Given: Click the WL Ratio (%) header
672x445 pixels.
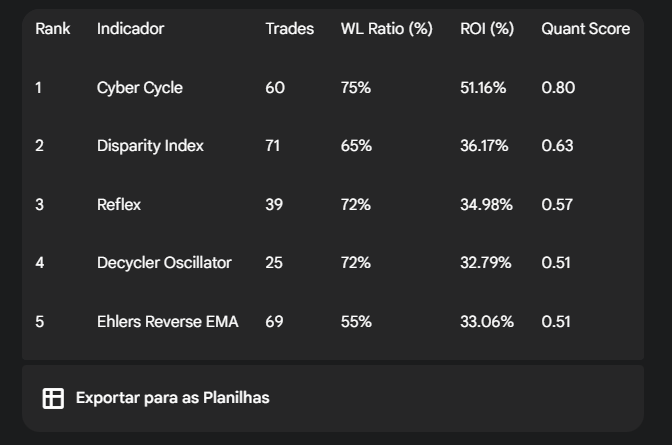Looking at the screenshot, I should (x=386, y=29).
